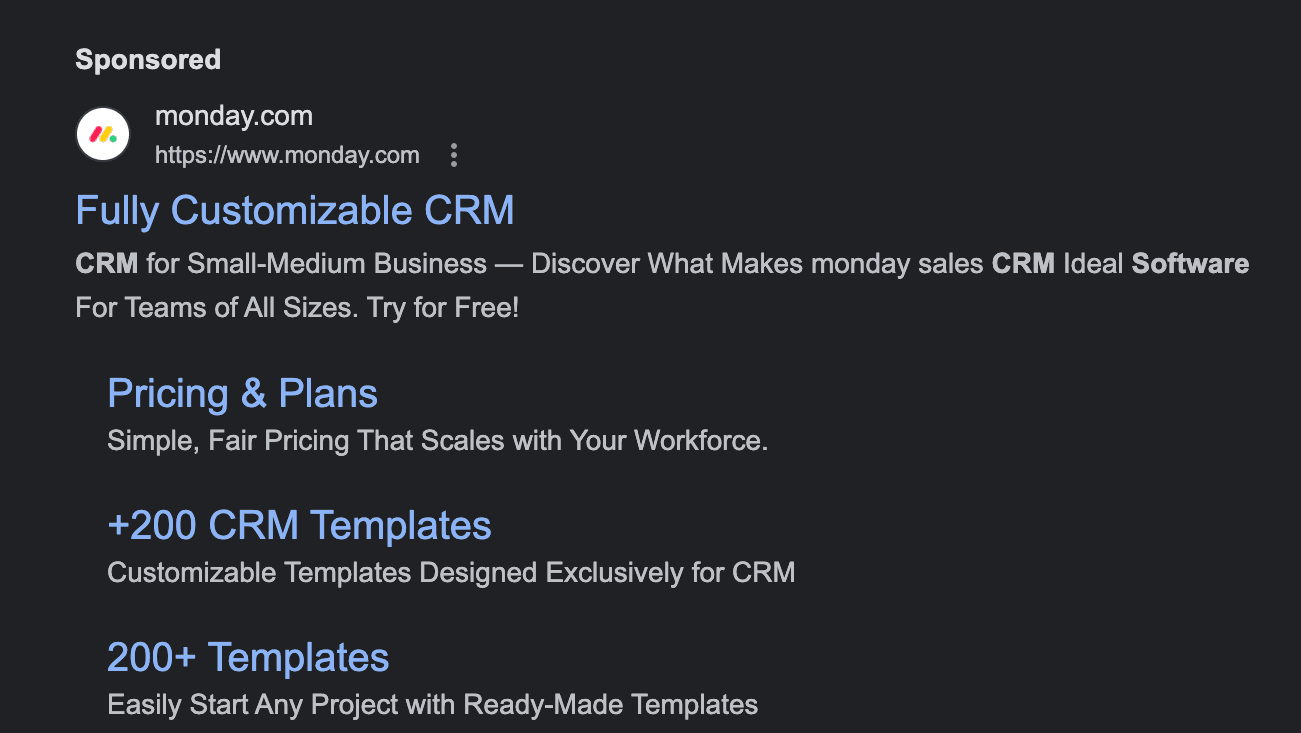1301x733 pixels.
Task: Click the Customizable Templates Designed Exclusively text
Action: tap(450, 572)
